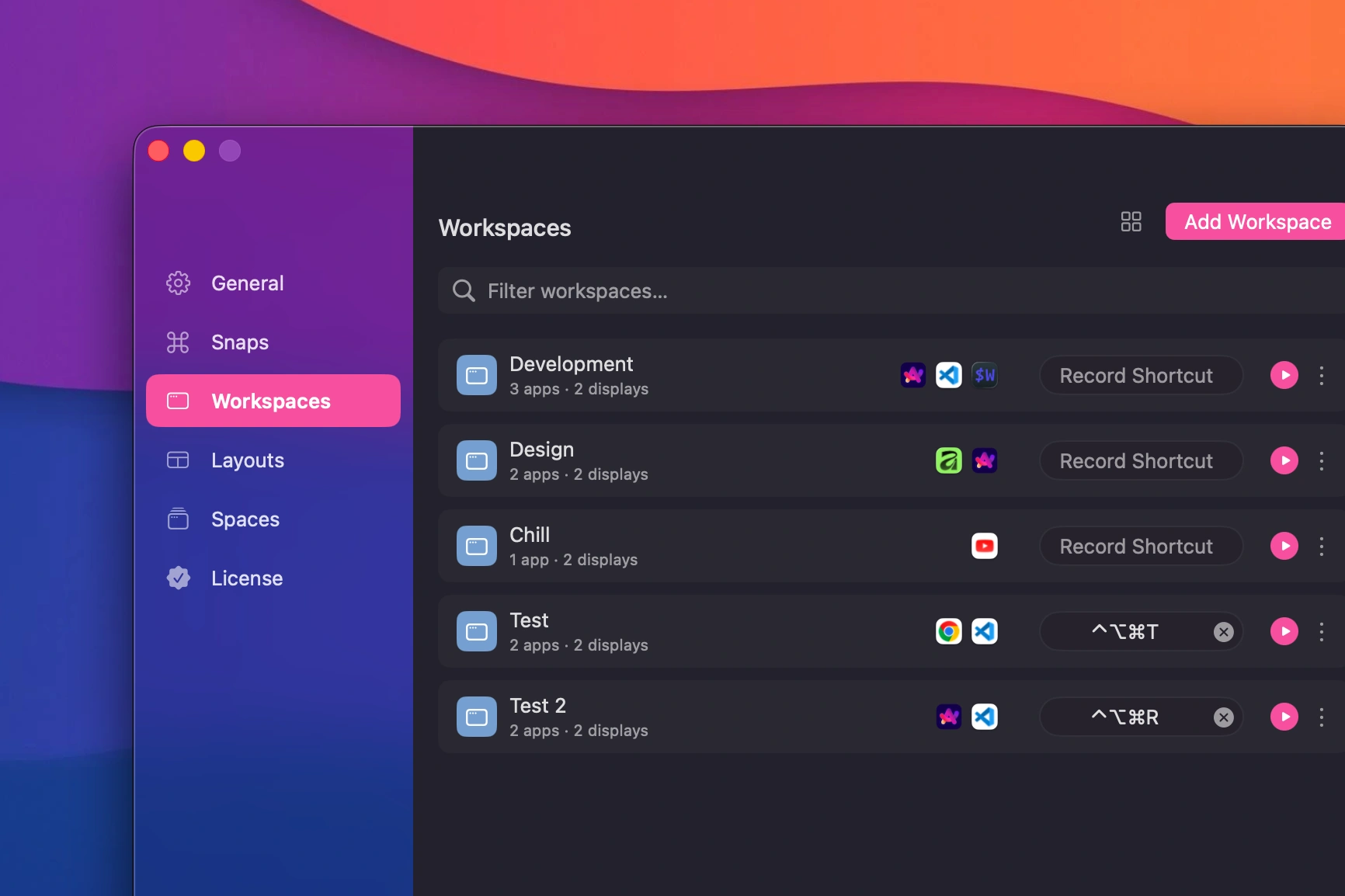Click the purple star app icon in Test 2 row

(949, 717)
